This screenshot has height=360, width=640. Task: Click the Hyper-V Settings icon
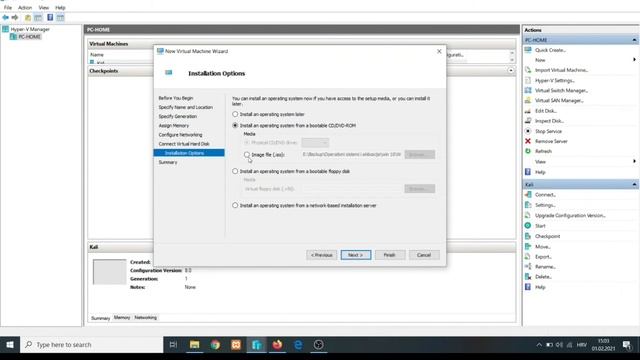tap(528, 80)
